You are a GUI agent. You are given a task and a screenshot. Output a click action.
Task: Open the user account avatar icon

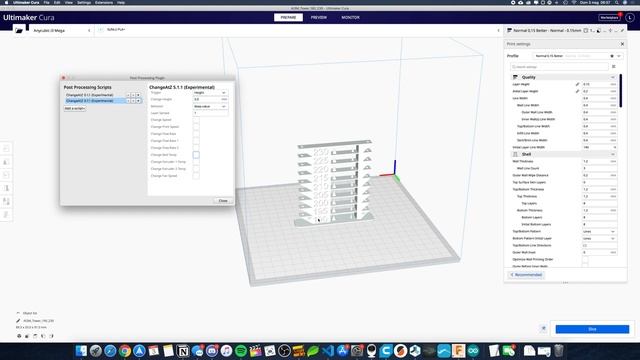pos(630,18)
